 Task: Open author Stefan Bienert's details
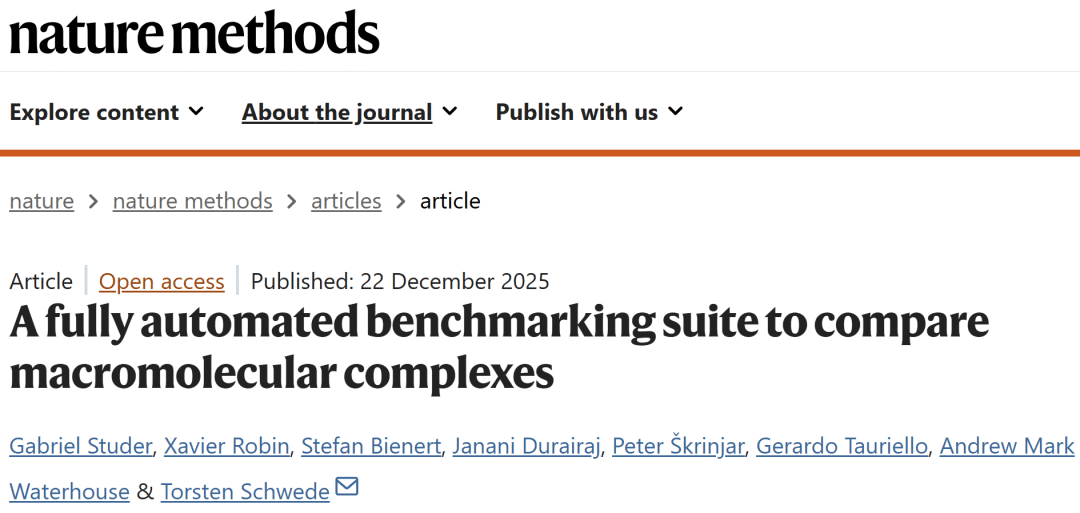coord(371,446)
